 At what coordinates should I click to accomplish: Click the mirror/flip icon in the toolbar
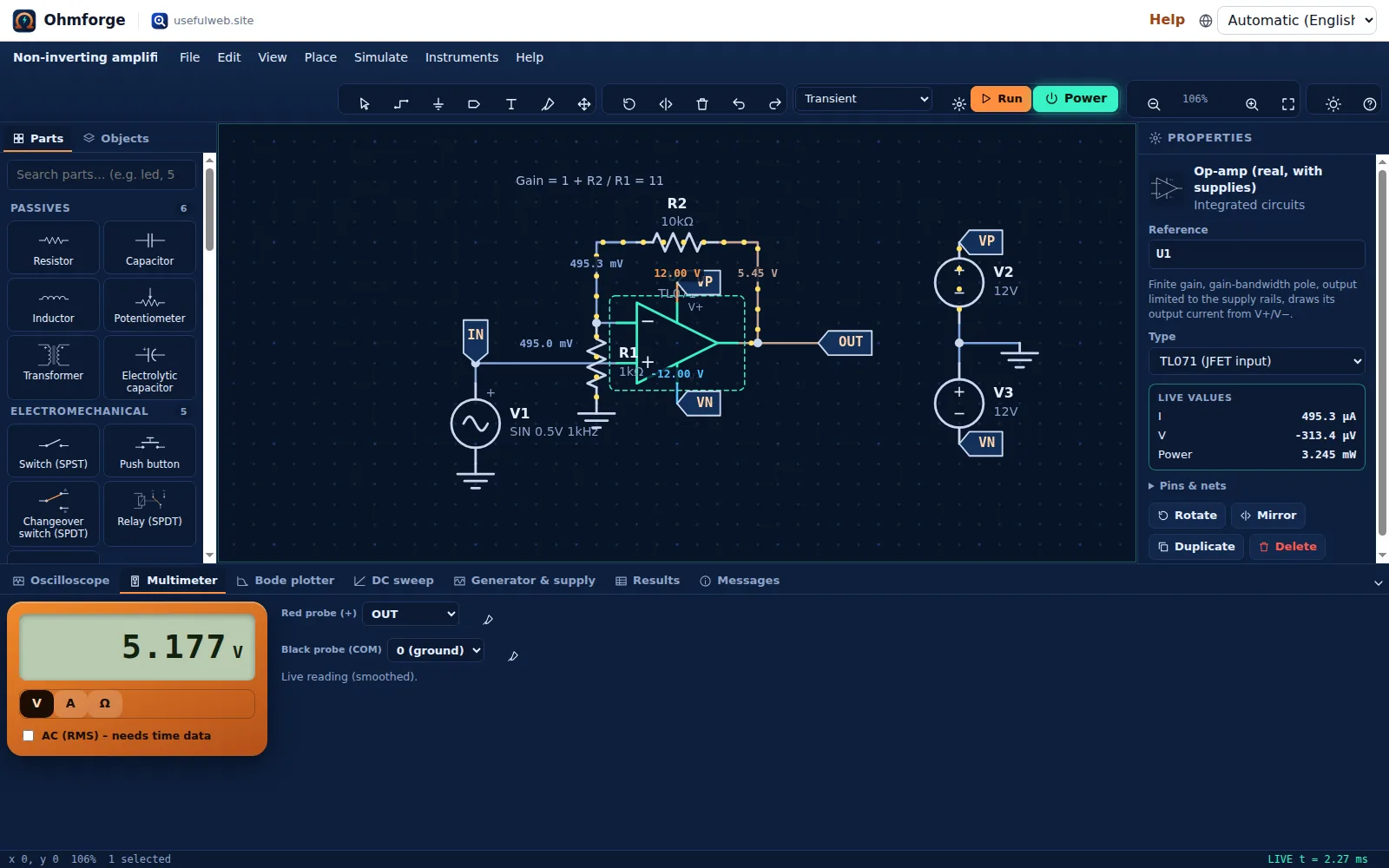click(x=666, y=104)
